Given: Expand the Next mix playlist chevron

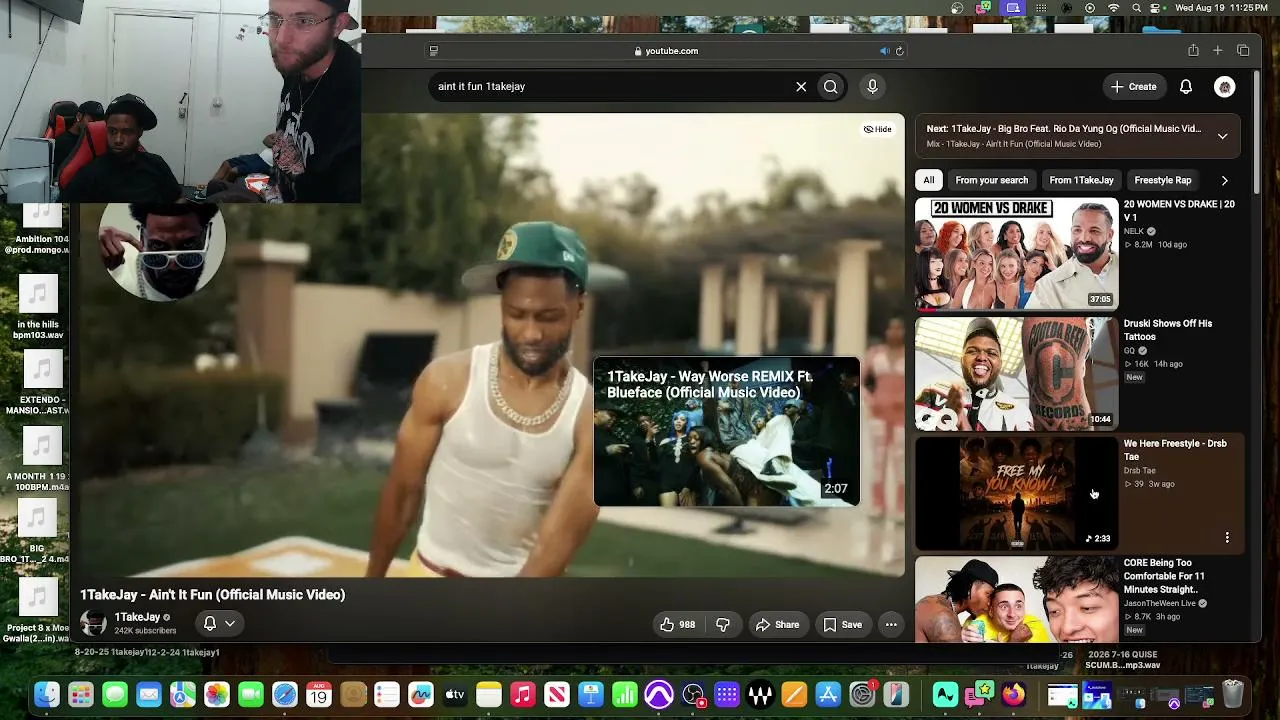Looking at the screenshot, I should [1222, 136].
